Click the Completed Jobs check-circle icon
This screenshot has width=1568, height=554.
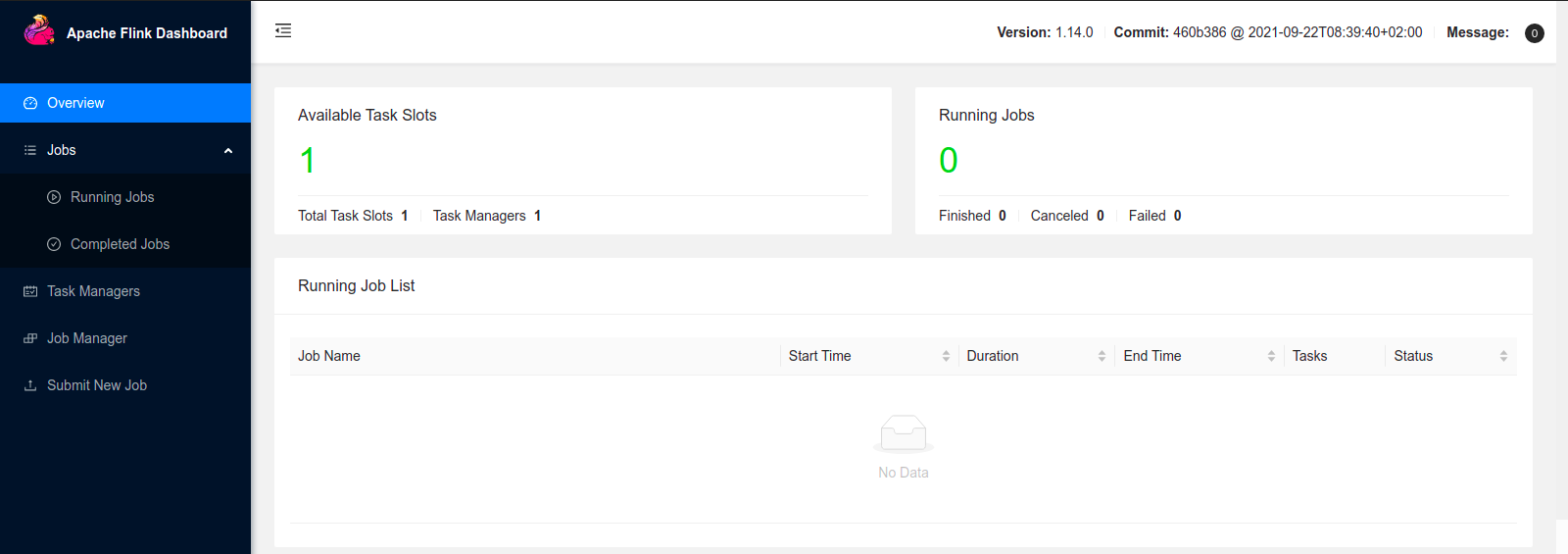click(54, 244)
